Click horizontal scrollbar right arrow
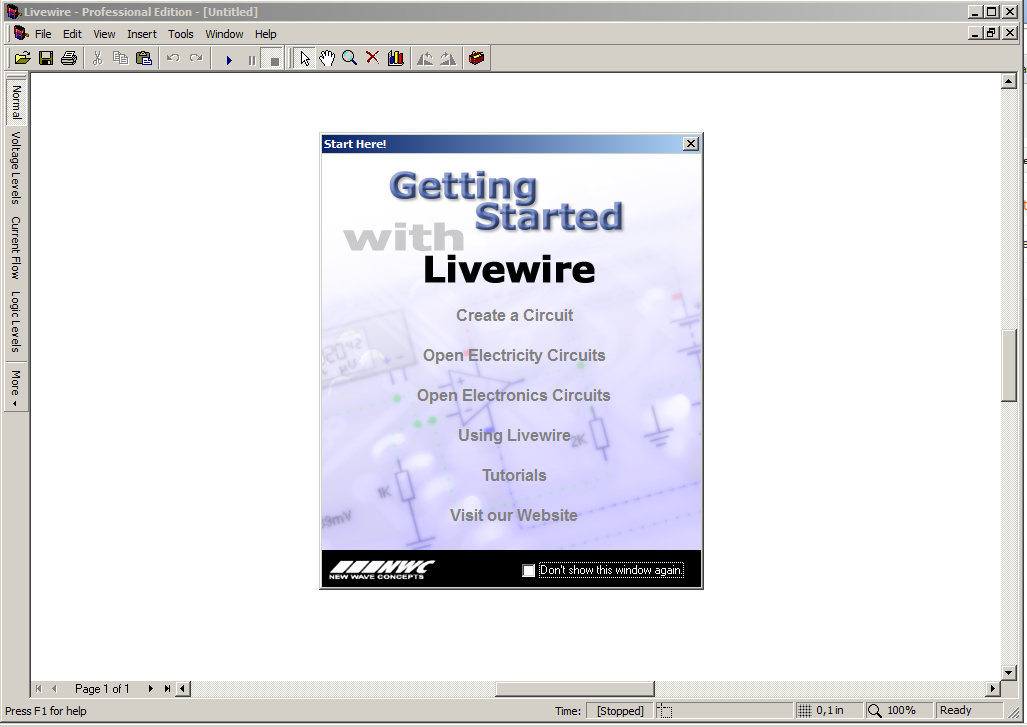 coord(993,688)
